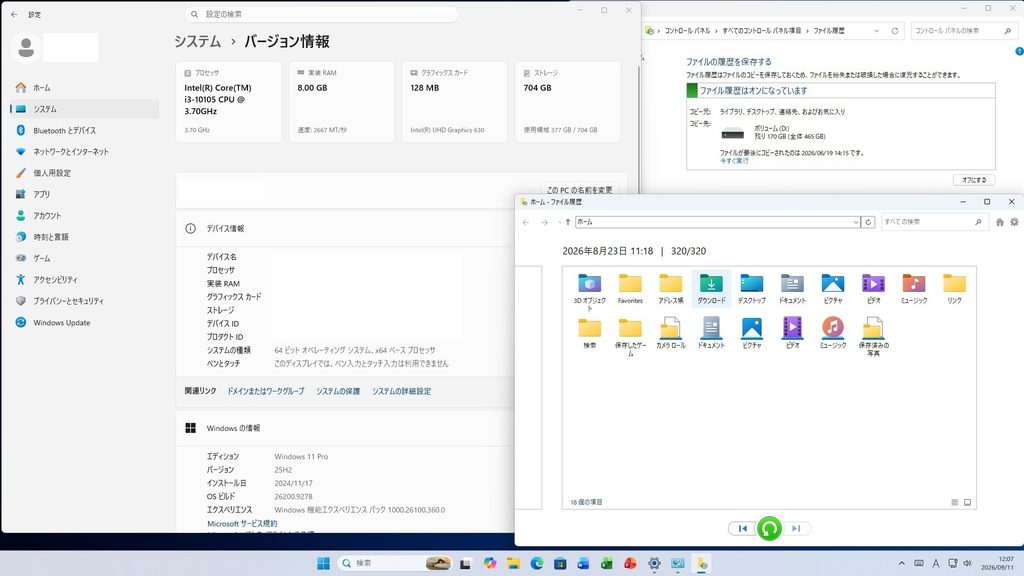The width and height of the screenshot is (1024, 576).
Task: Open 個人用設定 in Settings sidebar
Action: coord(85,173)
